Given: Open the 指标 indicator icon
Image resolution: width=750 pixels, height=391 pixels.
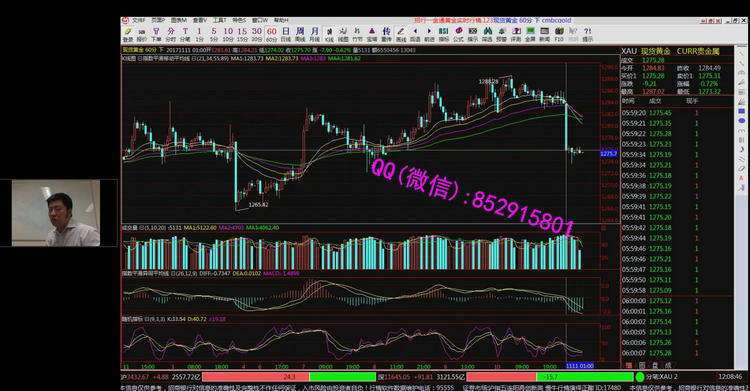Looking at the screenshot, I should (444, 34).
